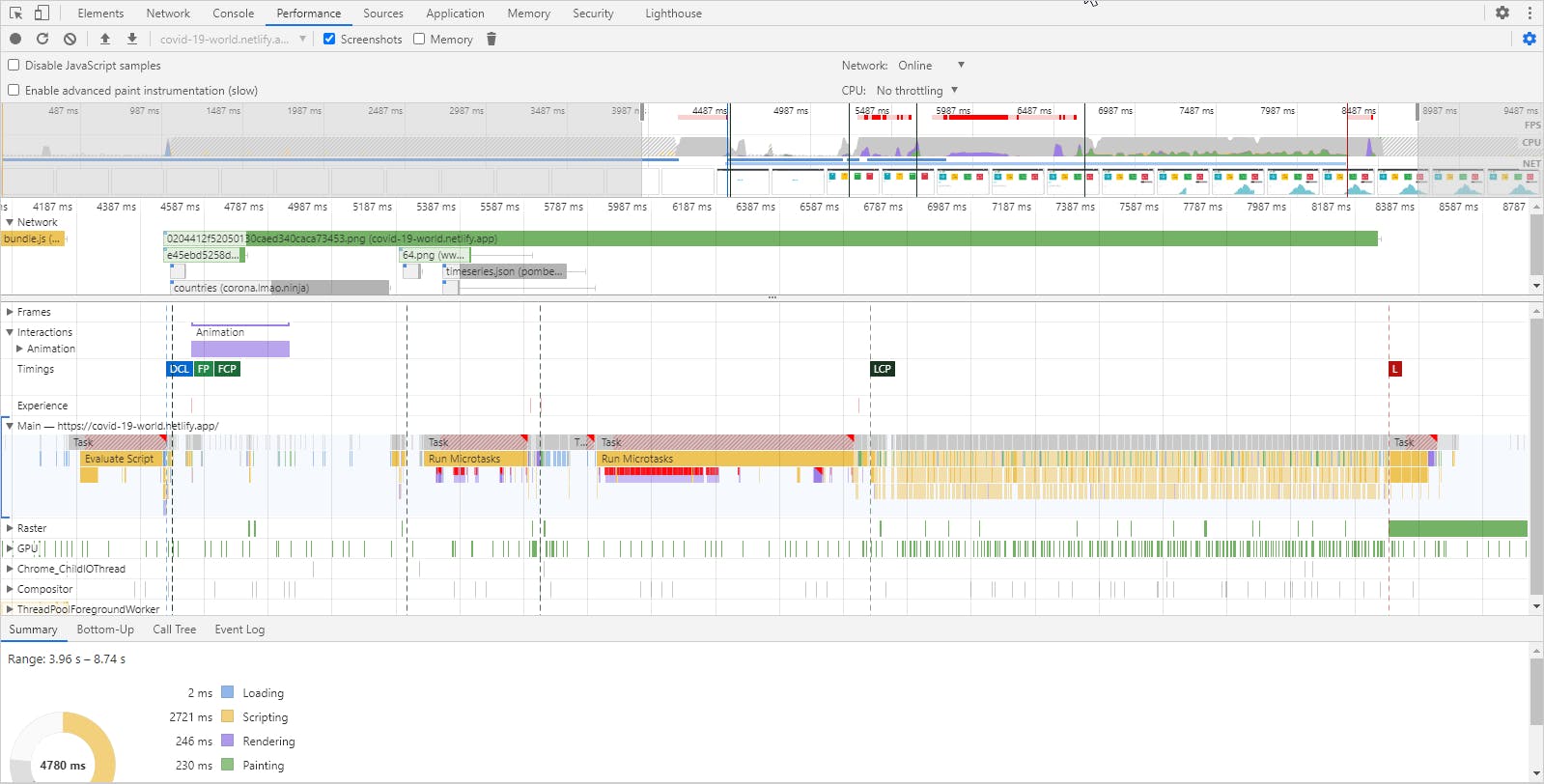This screenshot has height=784, width=1544.
Task: Click the flame chart vertical scrollbar
Action: (x=1536, y=457)
